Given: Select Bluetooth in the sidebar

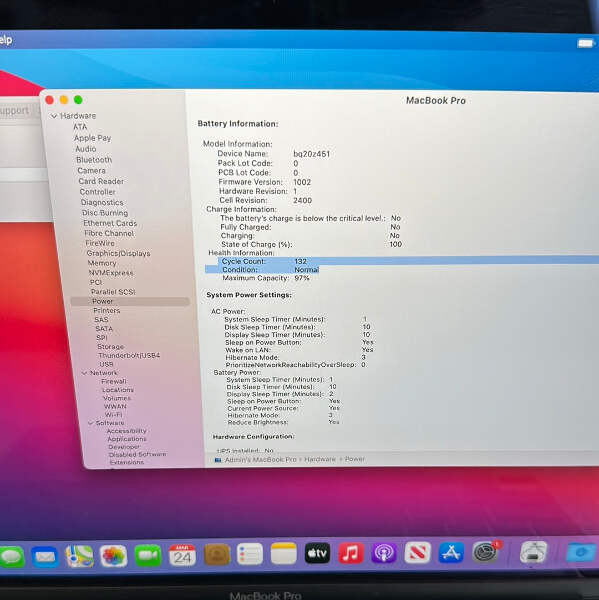Looking at the screenshot, I should click(94, 160).
